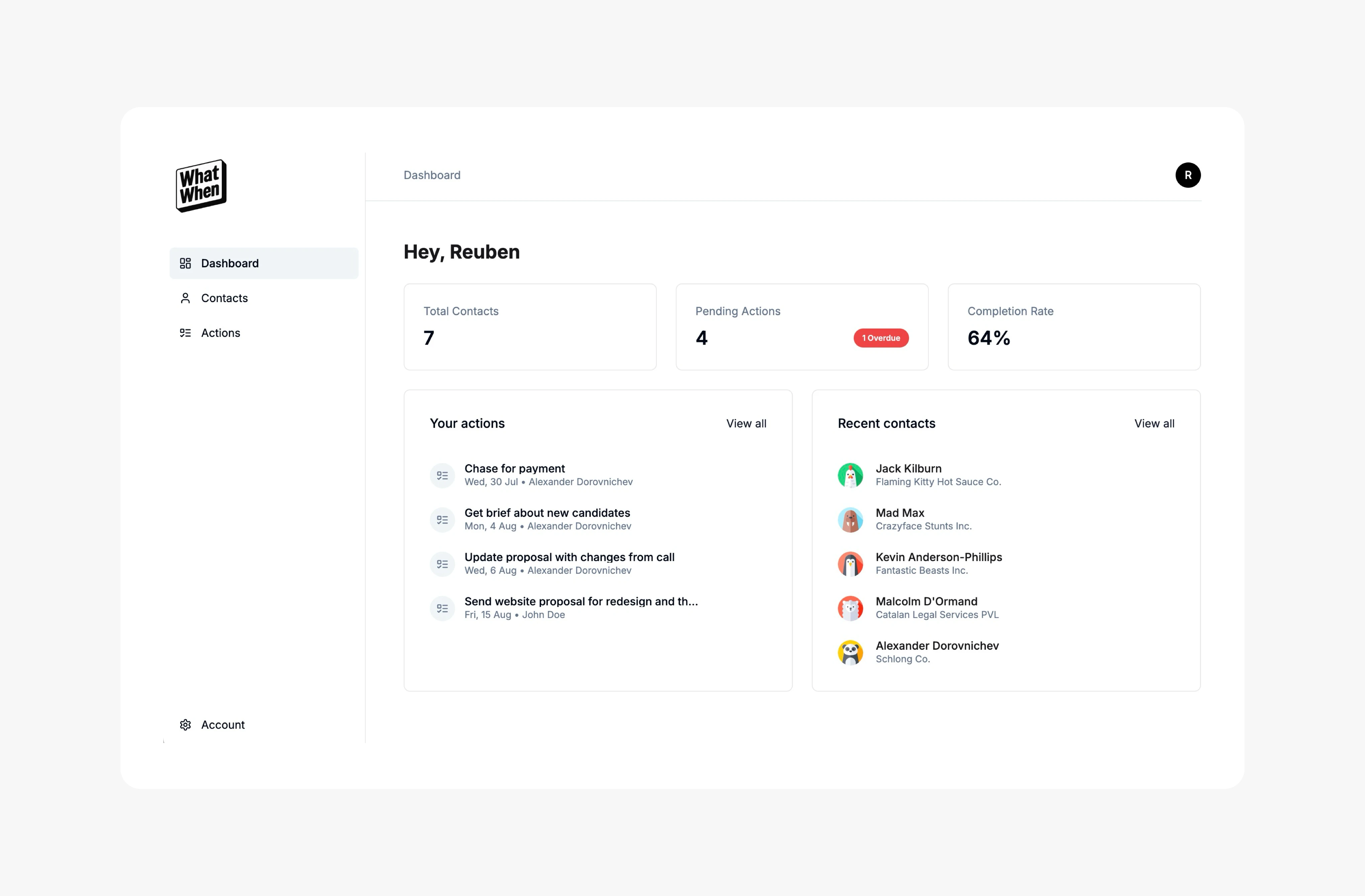Open Send website proposal action item

[x=580, y=602]
